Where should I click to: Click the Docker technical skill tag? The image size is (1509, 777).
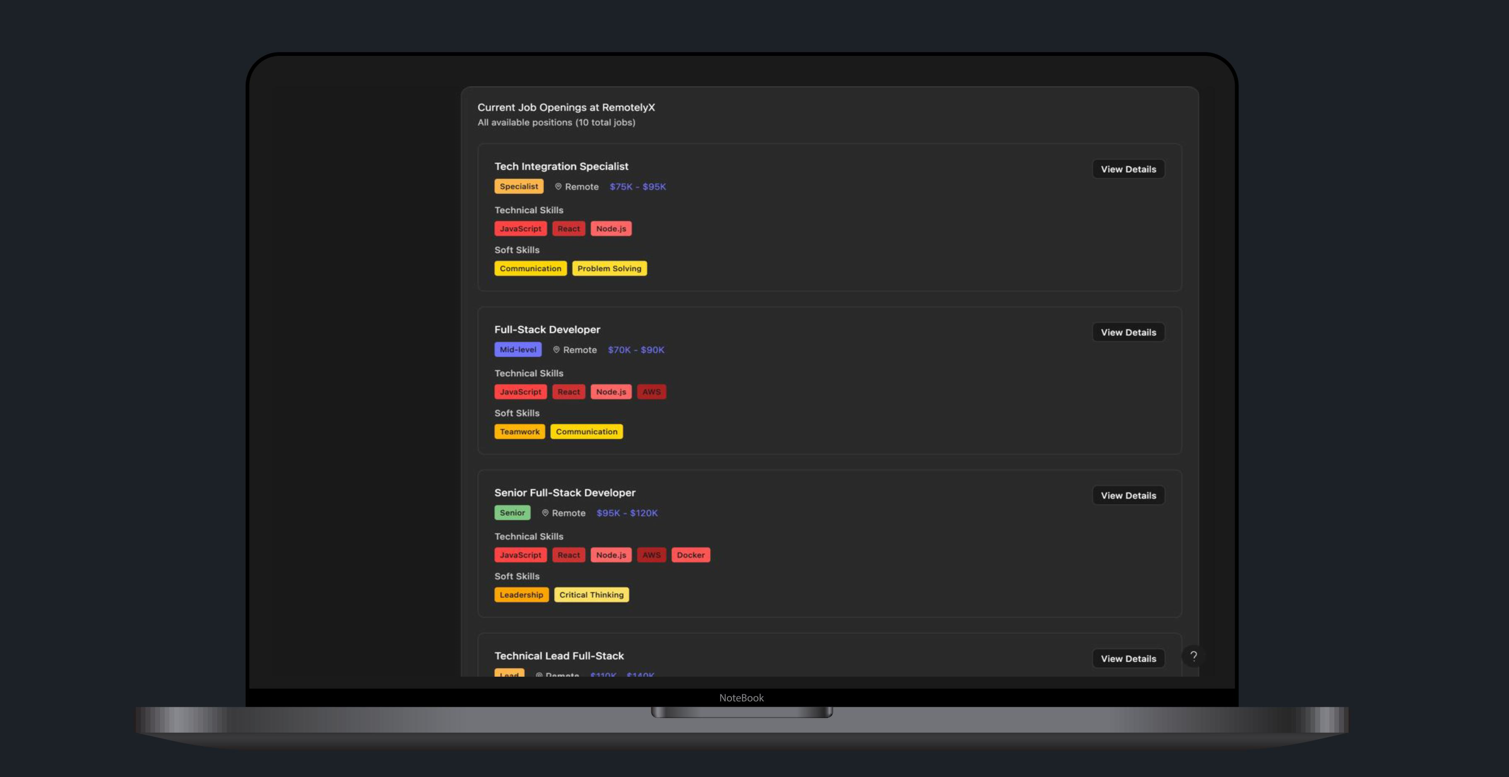tap(690, 555)
